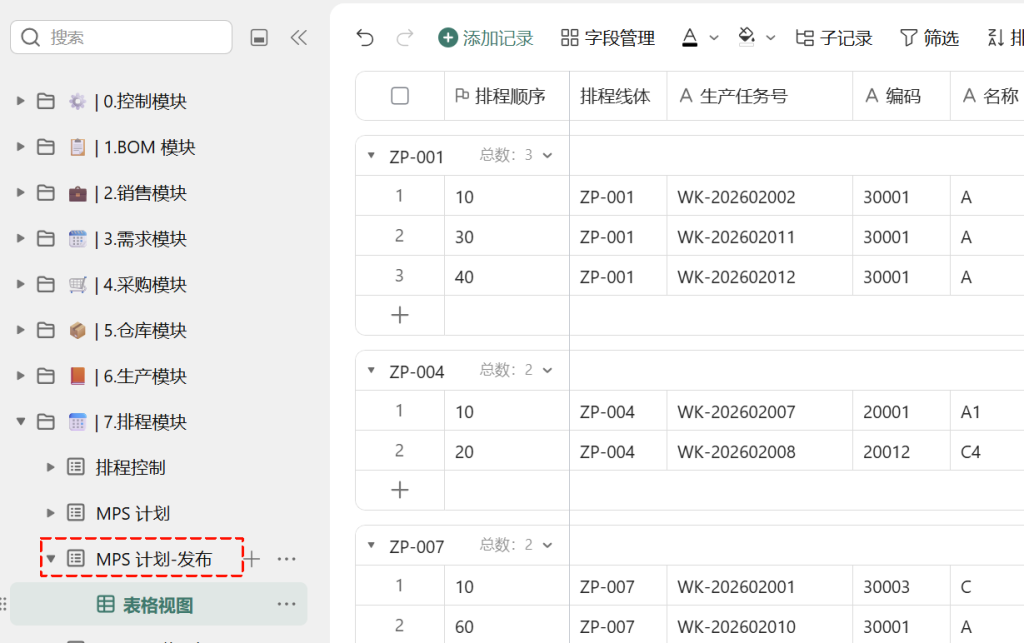This screenshot has height=643, width=1024.
Task: Click the sidebar search field
Action: (121, 37)
